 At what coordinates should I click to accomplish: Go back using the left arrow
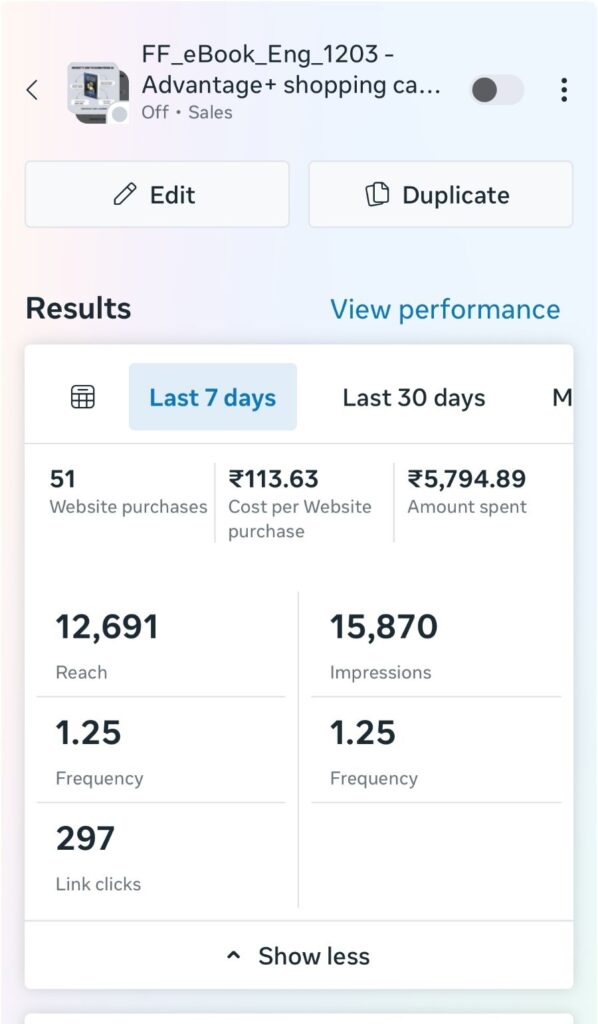32,89
